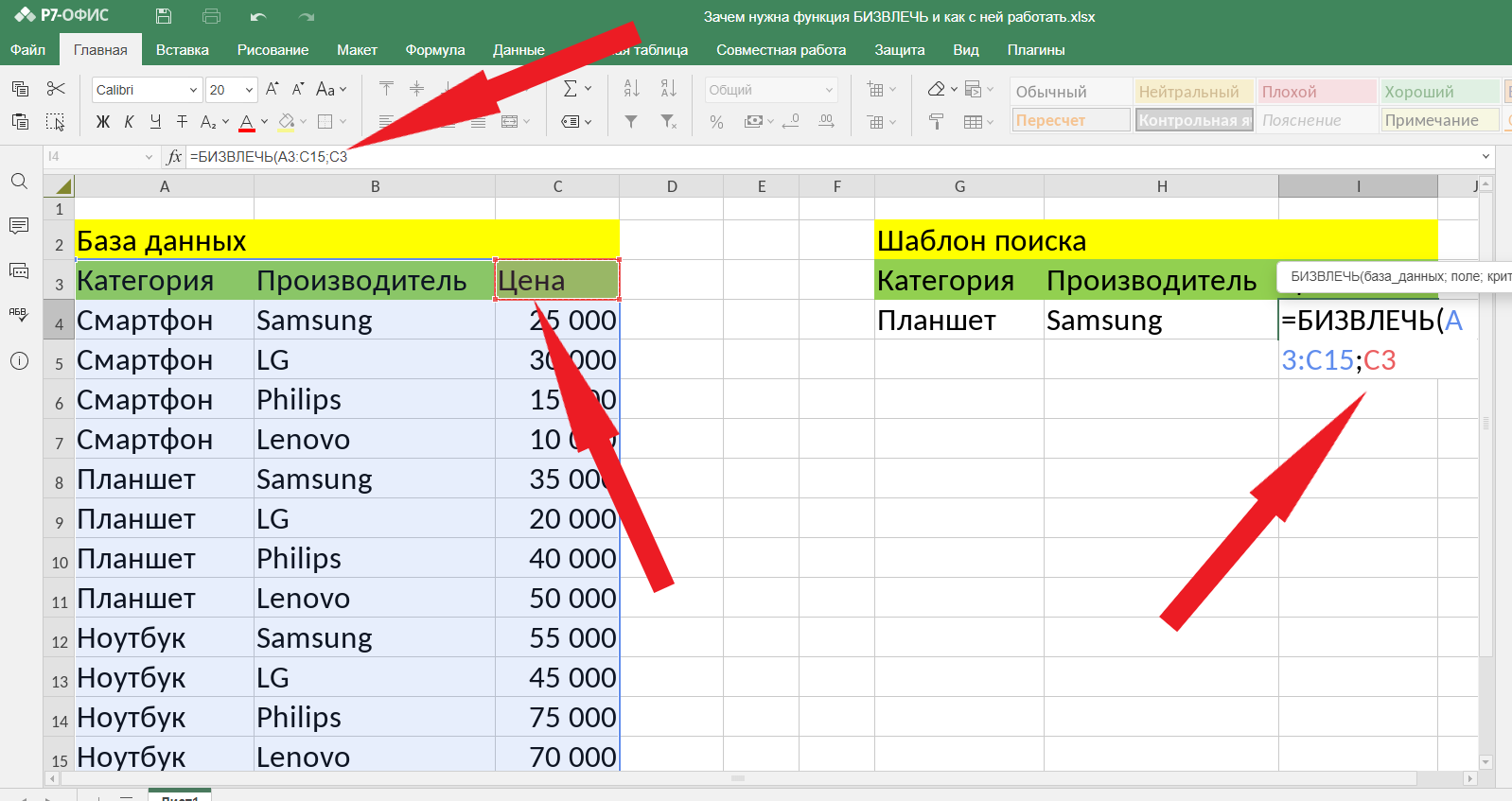
Task: Open the Файл menu
Action: pos(28,49)
